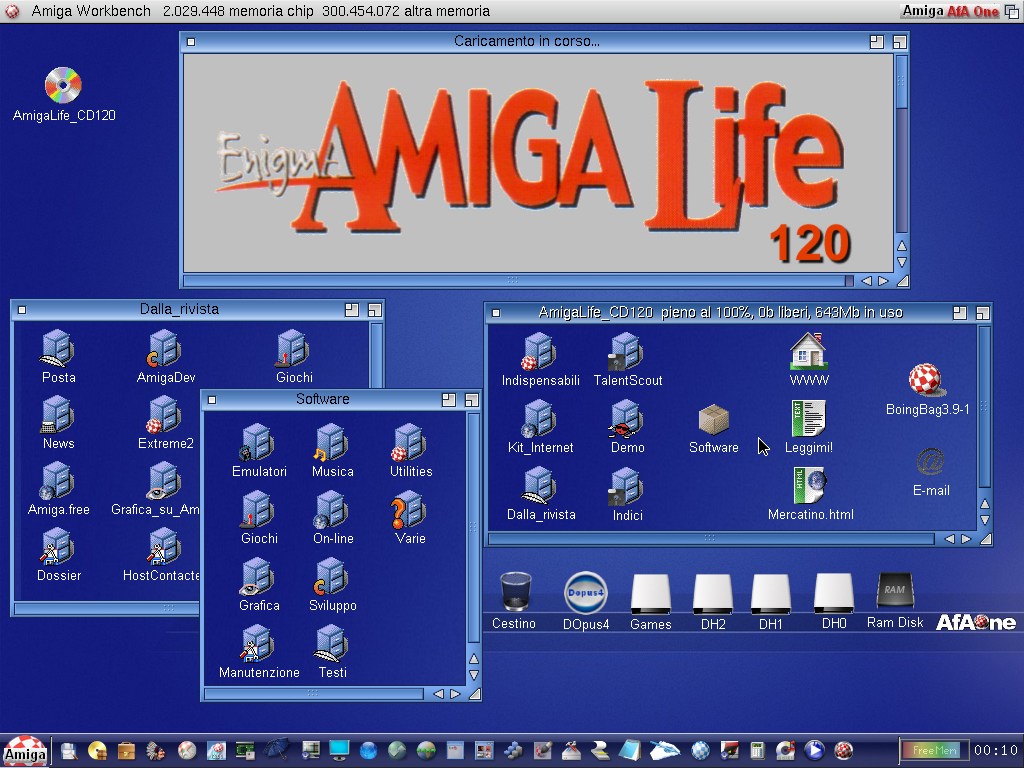Image resolution: width=1024 pixels, height=768 pixels.
Task: Click down arrow of AmigaLife_CD120 window scrollbar
Action: [984, 521]
